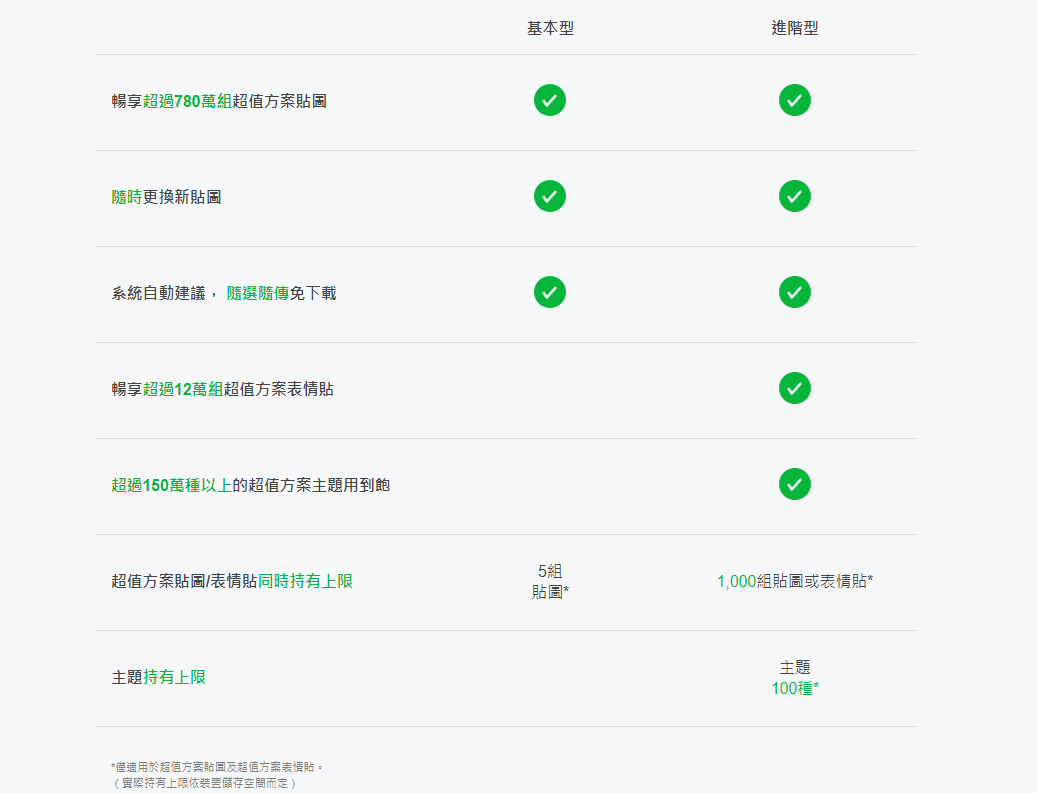Click the 1,000組貼圖或表情貼* limit text
Image resolution: width=1037 pixels, height=793 pixels.
coord(795,581)
